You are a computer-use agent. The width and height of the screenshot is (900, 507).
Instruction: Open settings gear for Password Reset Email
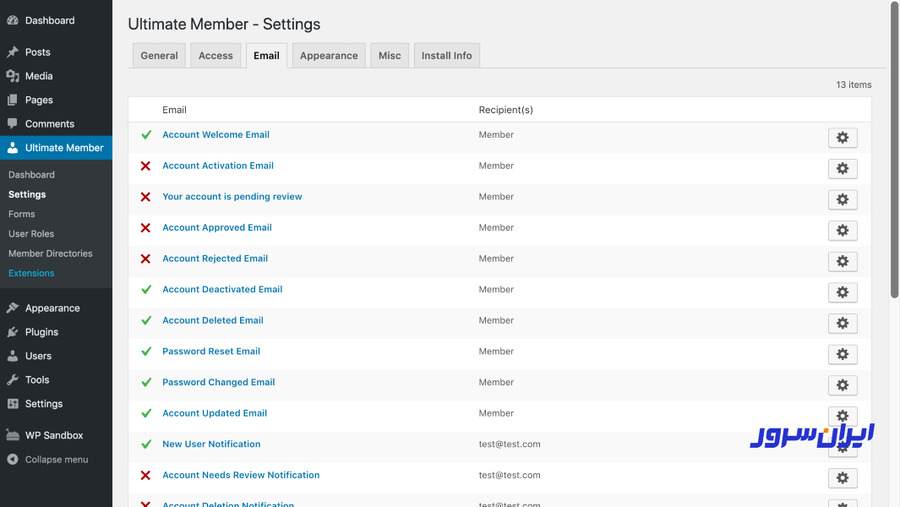coord(842,355)
